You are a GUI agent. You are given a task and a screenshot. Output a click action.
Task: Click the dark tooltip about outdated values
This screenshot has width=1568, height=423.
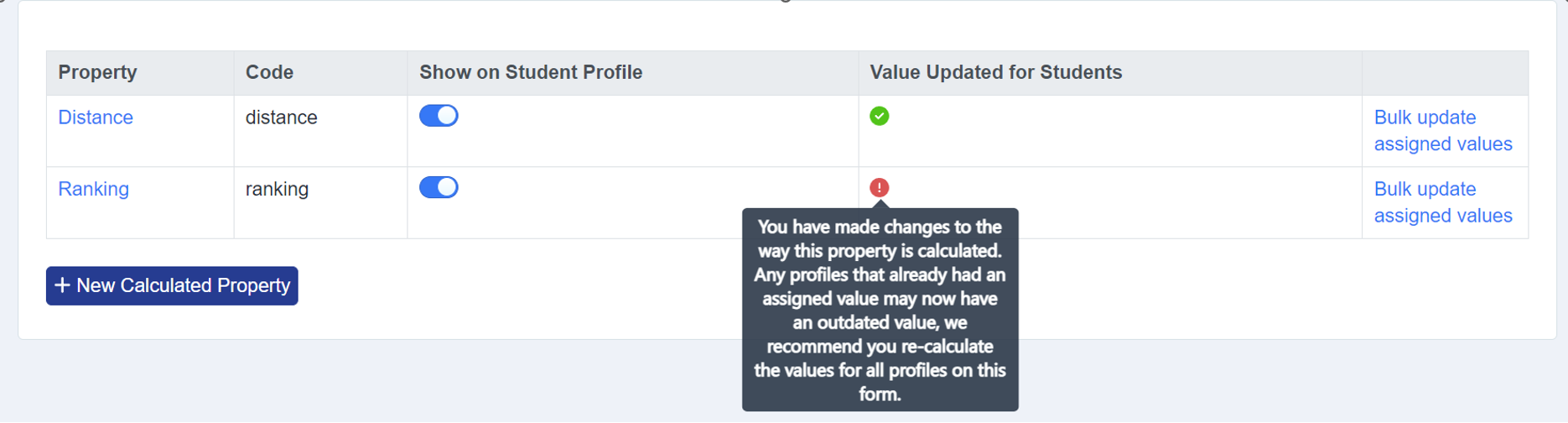coord(880,310)
